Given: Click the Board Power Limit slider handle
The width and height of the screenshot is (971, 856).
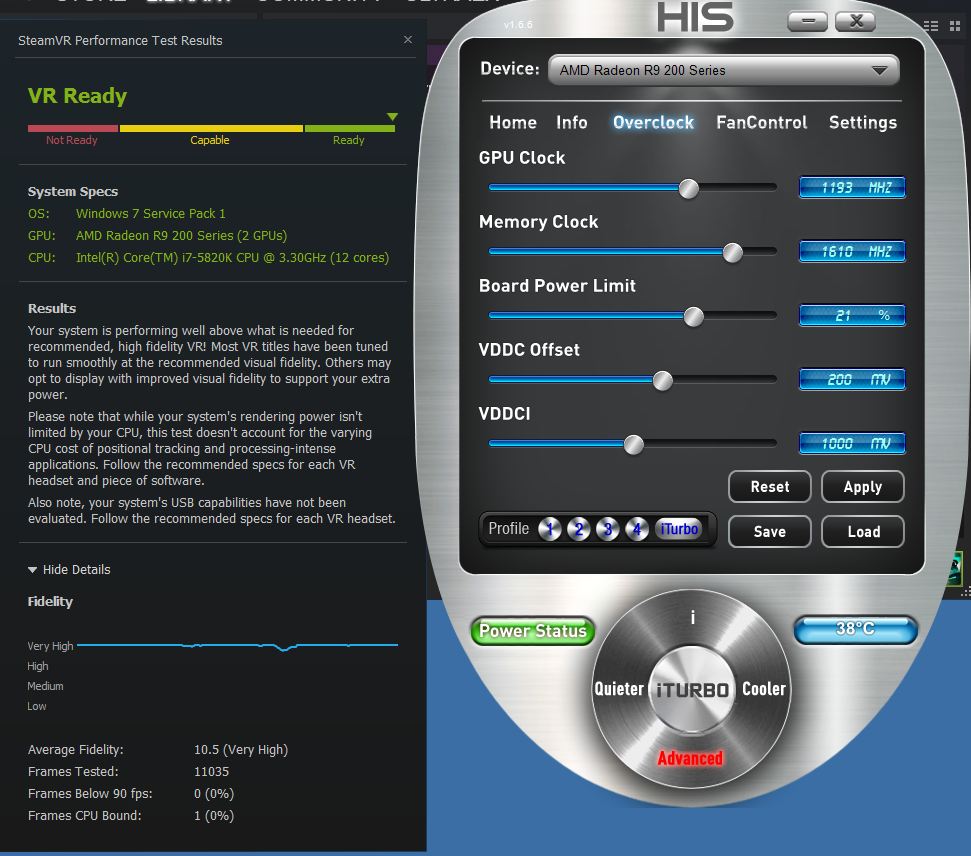Looking at the screenshot, I should pos(694,316).
